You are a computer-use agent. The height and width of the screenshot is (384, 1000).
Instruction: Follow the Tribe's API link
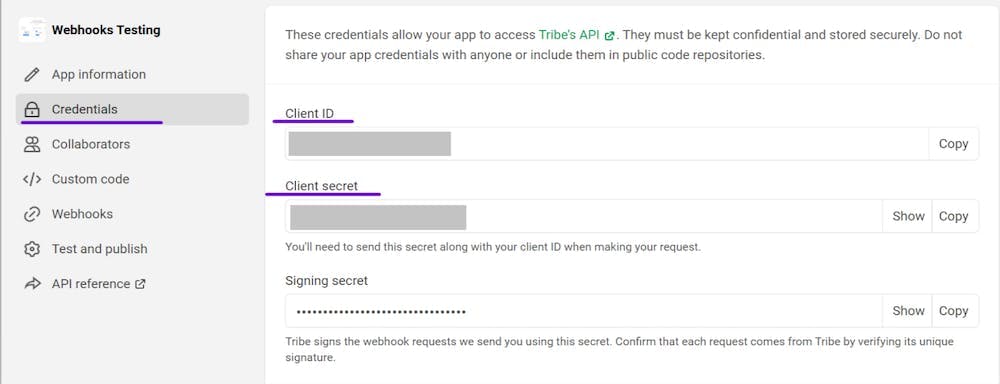tap(569, 34)
